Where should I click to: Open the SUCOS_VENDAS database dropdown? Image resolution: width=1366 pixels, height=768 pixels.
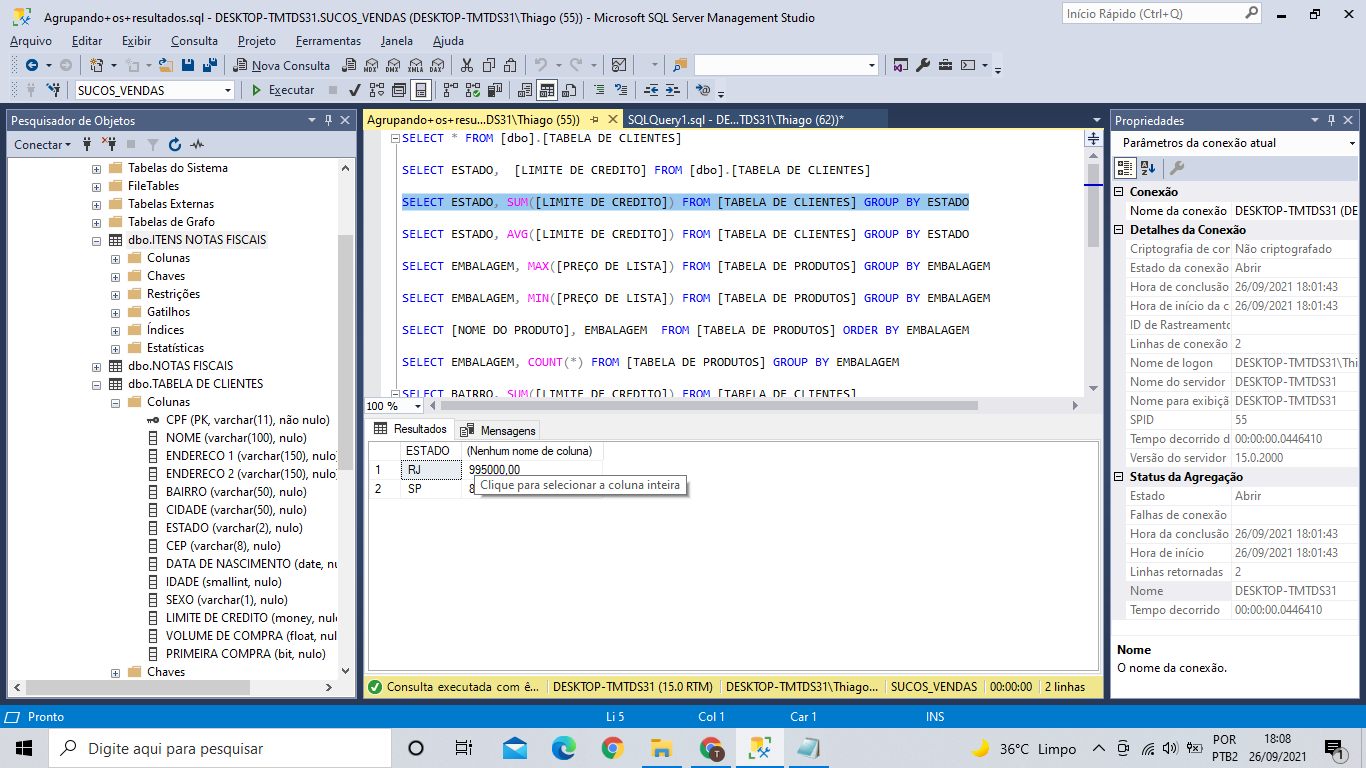coord(228,90)
